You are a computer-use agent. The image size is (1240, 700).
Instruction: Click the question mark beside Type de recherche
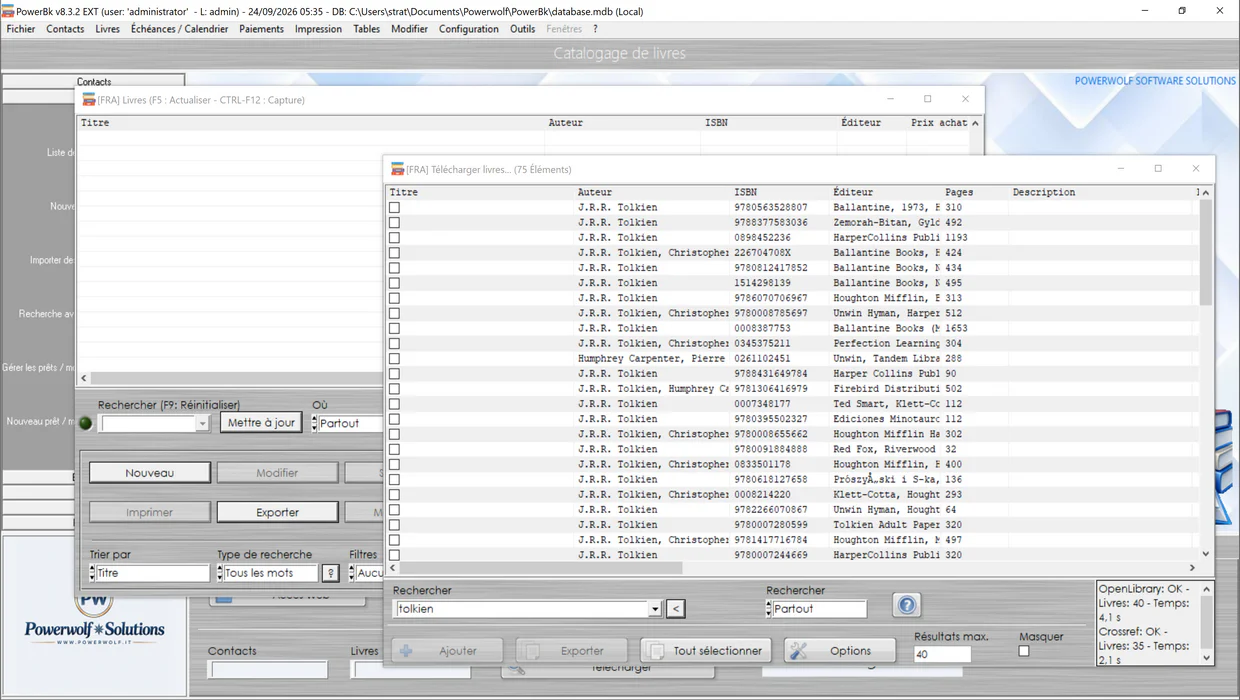[330, 573]
